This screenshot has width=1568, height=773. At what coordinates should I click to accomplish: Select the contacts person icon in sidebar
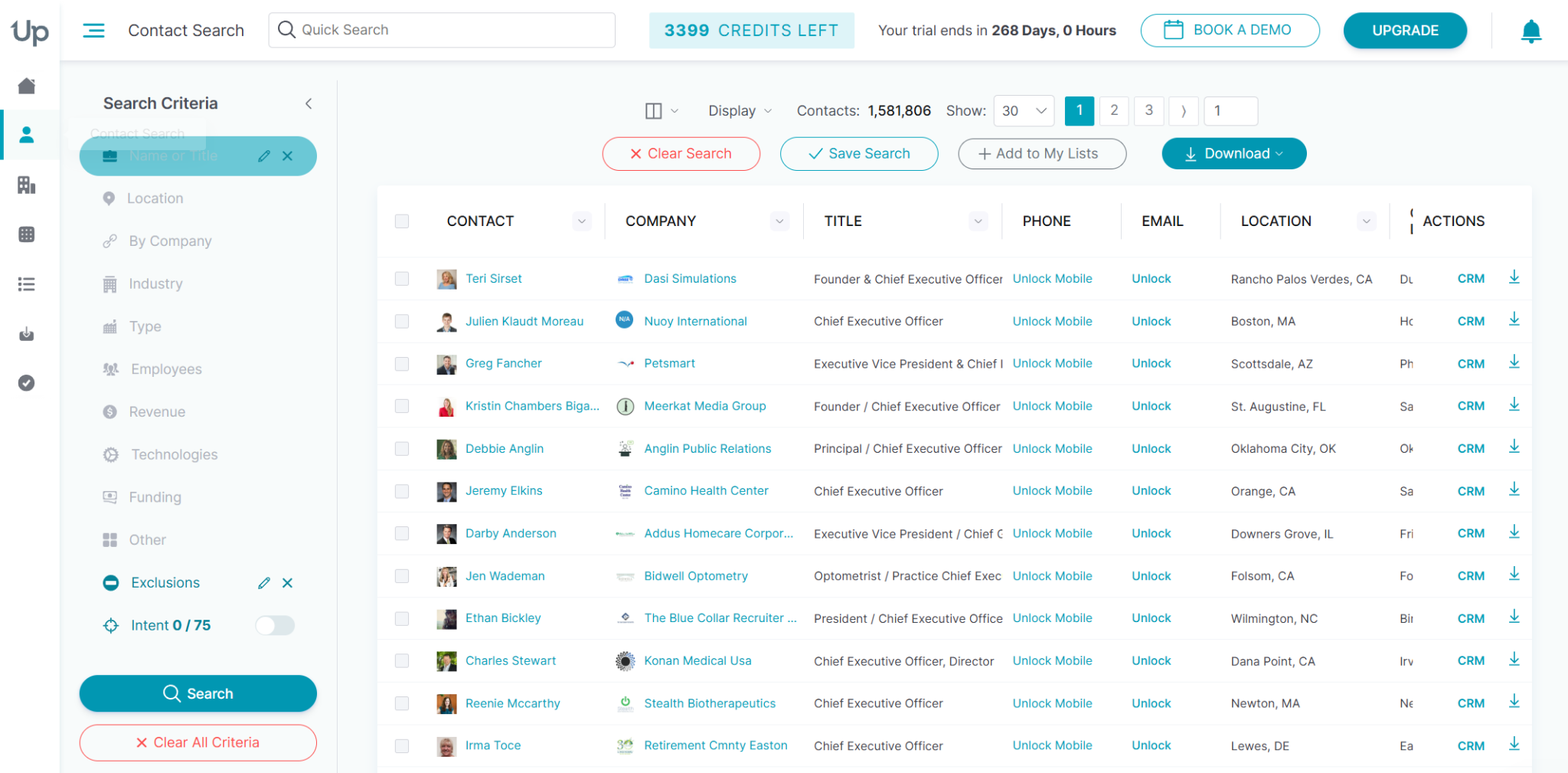click(x=27, y=135)
